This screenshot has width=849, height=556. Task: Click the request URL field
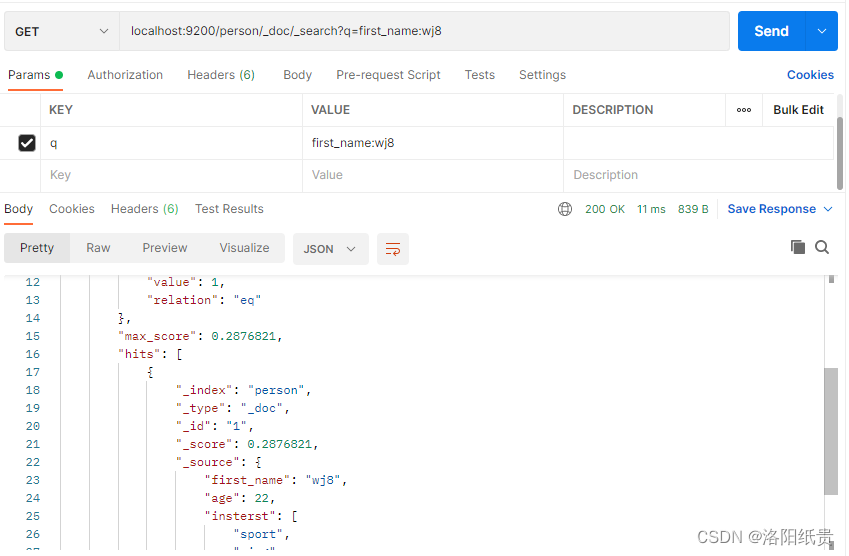click(x=424, y=31)
